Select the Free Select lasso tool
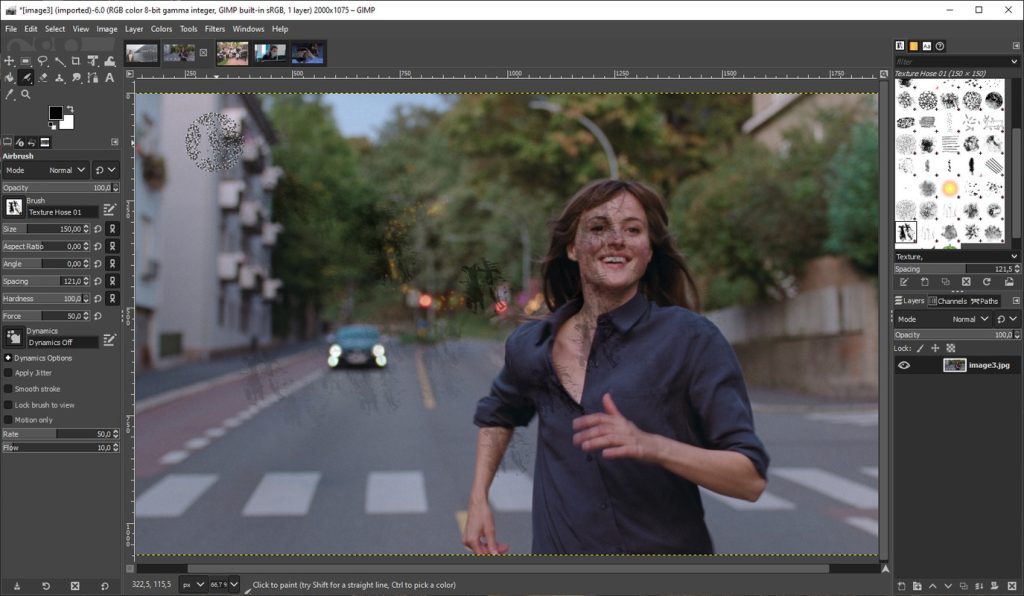This screenshot has height=596, width=1024. pyautogui.click(x=42, y=61)
